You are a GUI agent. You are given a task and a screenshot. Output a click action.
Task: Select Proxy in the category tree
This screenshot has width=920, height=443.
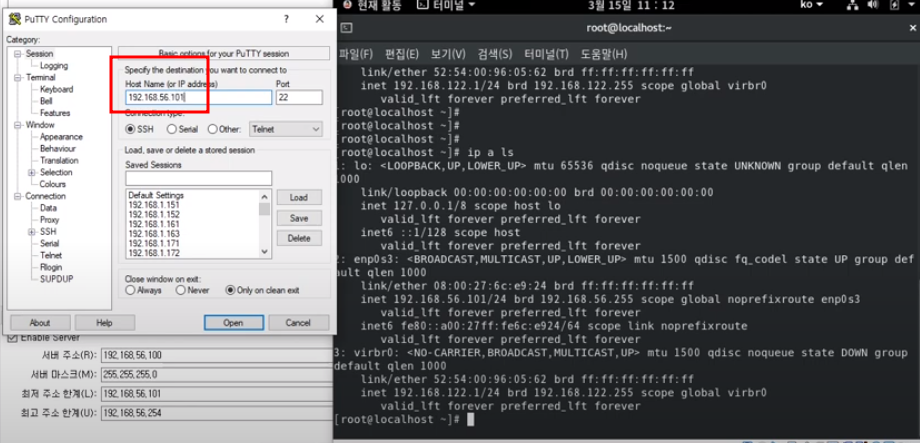point(49,219)
